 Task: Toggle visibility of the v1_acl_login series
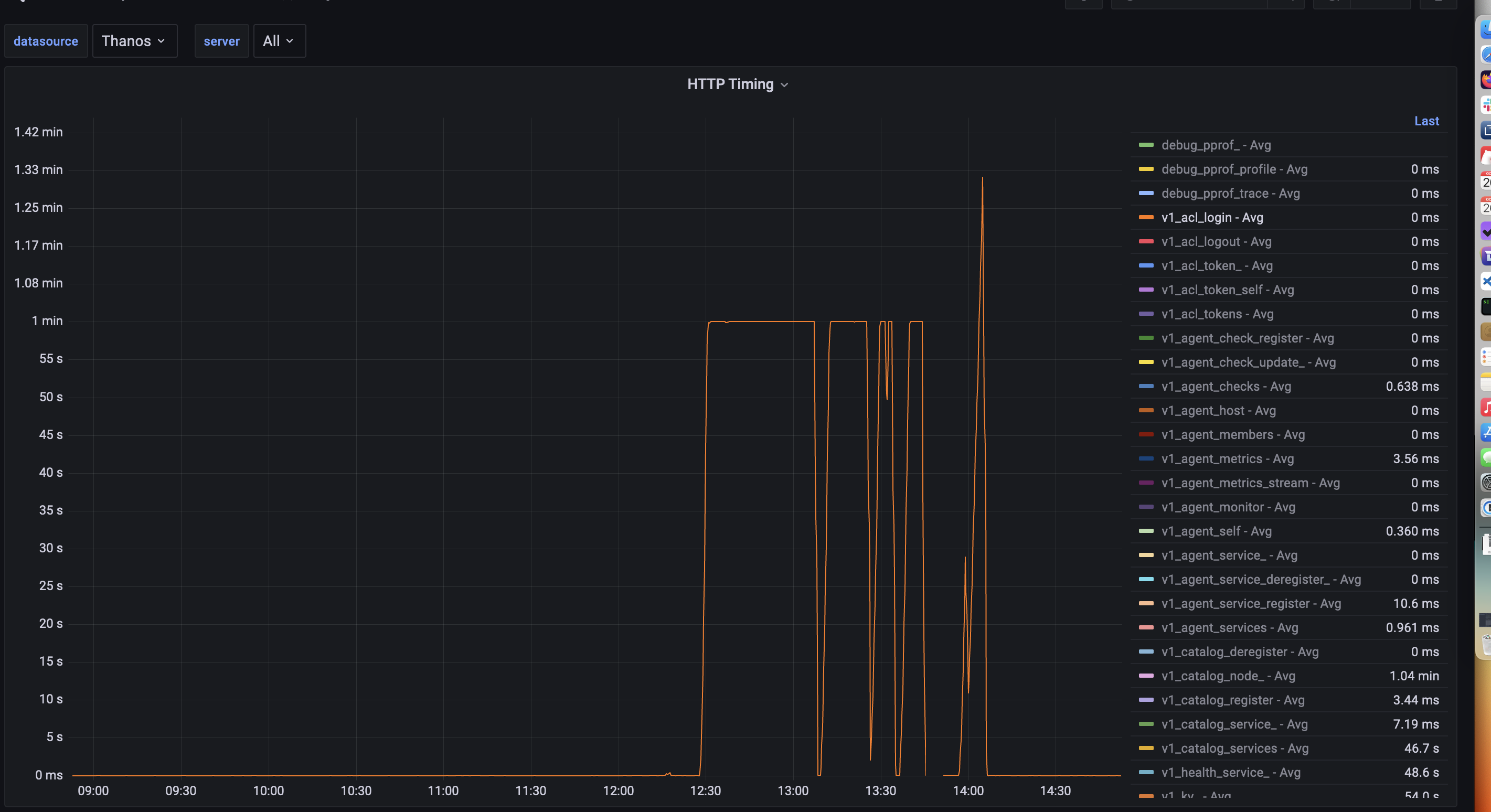click(x=1212, y=218)
